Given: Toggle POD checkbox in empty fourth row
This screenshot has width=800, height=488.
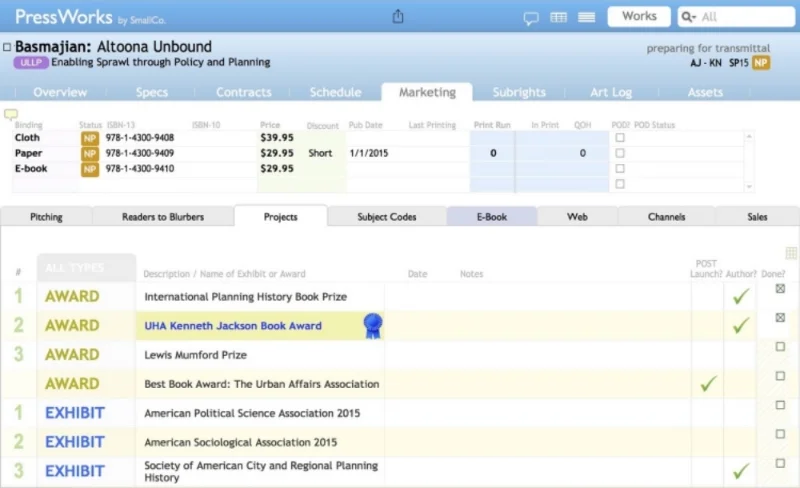Looking at the screenshot, I should (x=620, y=184).
